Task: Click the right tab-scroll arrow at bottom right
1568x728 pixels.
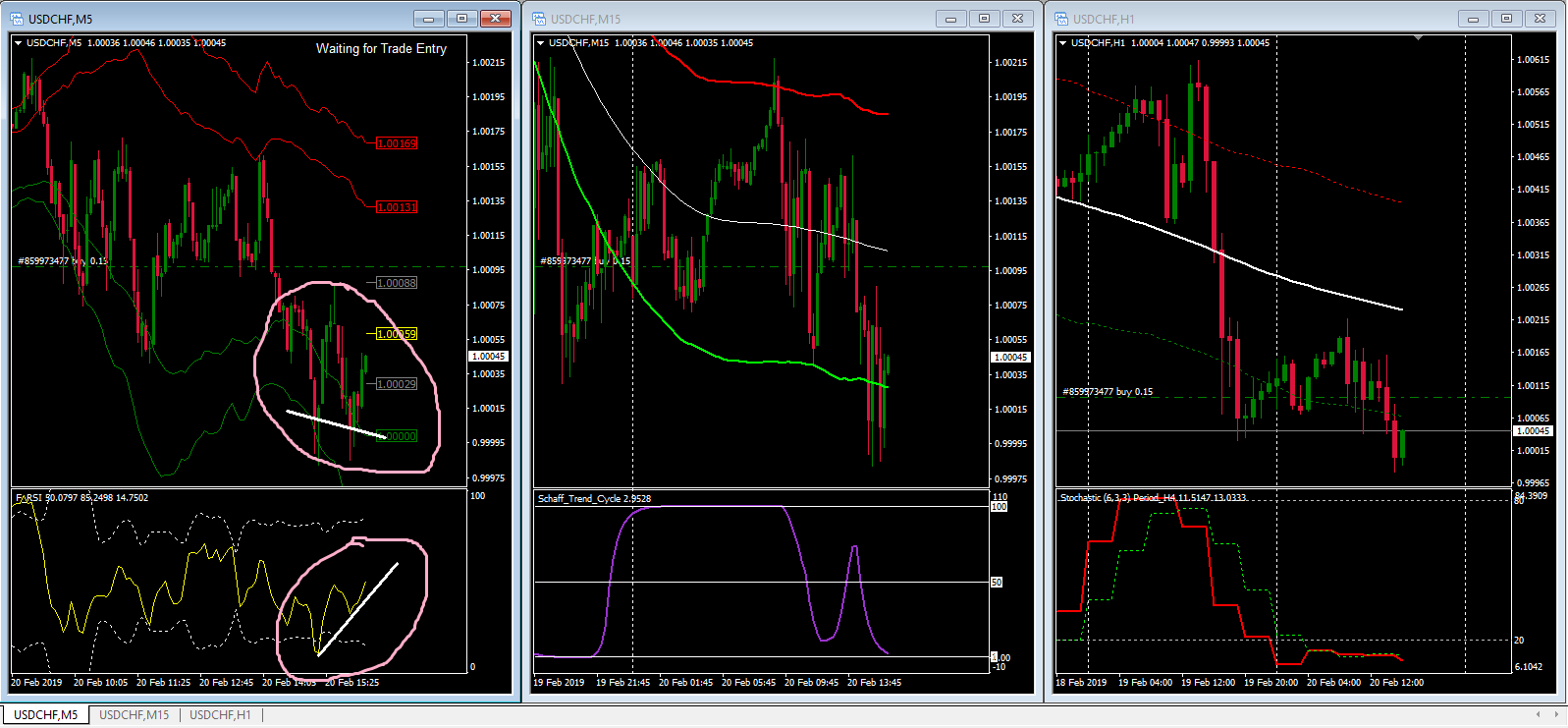Action: [1556, 714]
